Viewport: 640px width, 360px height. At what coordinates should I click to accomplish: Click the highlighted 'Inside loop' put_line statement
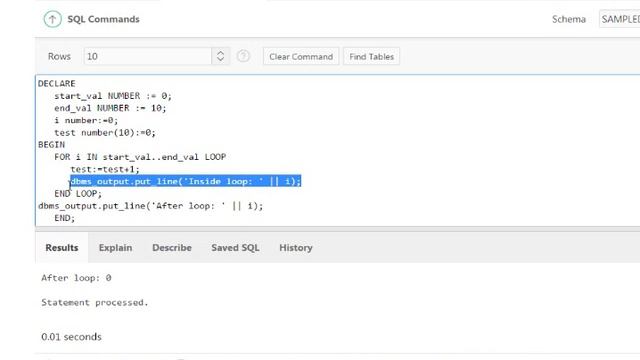(x=186, y=181)
